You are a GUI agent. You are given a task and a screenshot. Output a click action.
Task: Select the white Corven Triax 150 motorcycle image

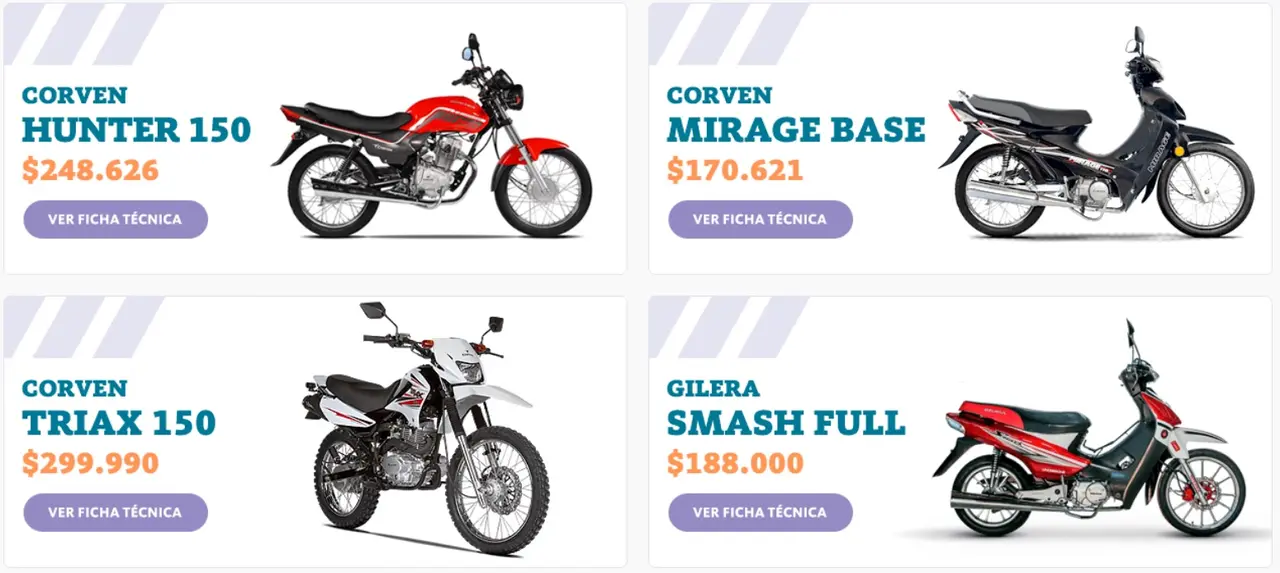pyautogui.click(x=426, y=428)
